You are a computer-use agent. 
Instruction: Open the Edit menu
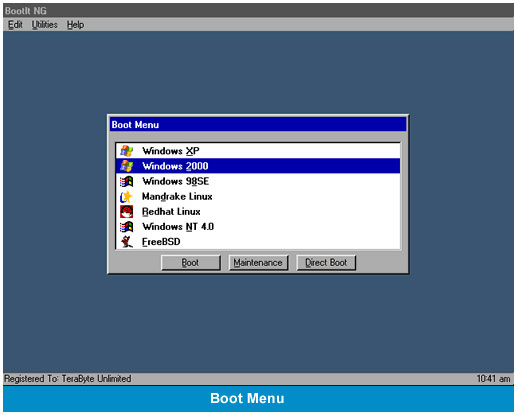point(15,25)
